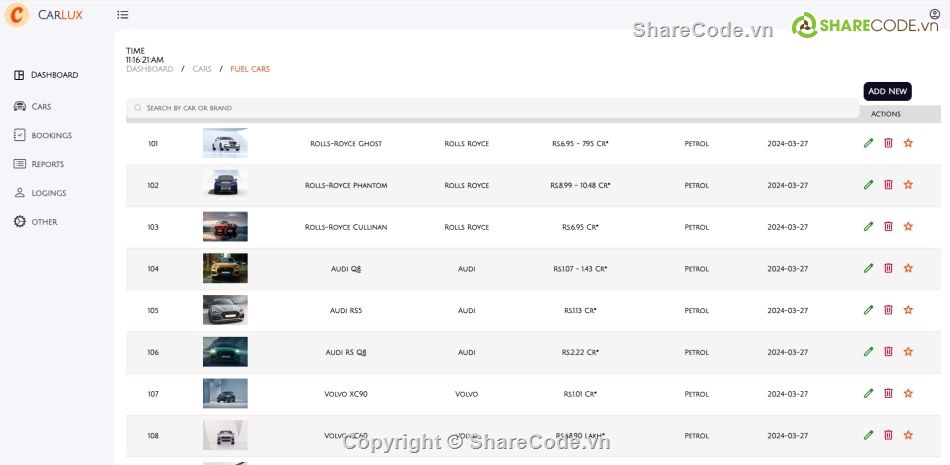Viewport: 950px width, 465px height.
Task: Click the time display 11:16:21 AM
Action: [145, 60]
